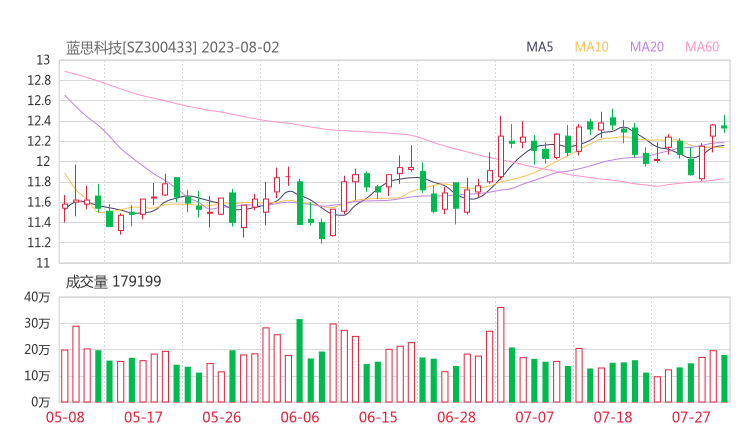The width and height of the screenshot is (740, 440).
Task: Click the 07-18 date label
Action: pyautogui.click(x=613, y=417)
